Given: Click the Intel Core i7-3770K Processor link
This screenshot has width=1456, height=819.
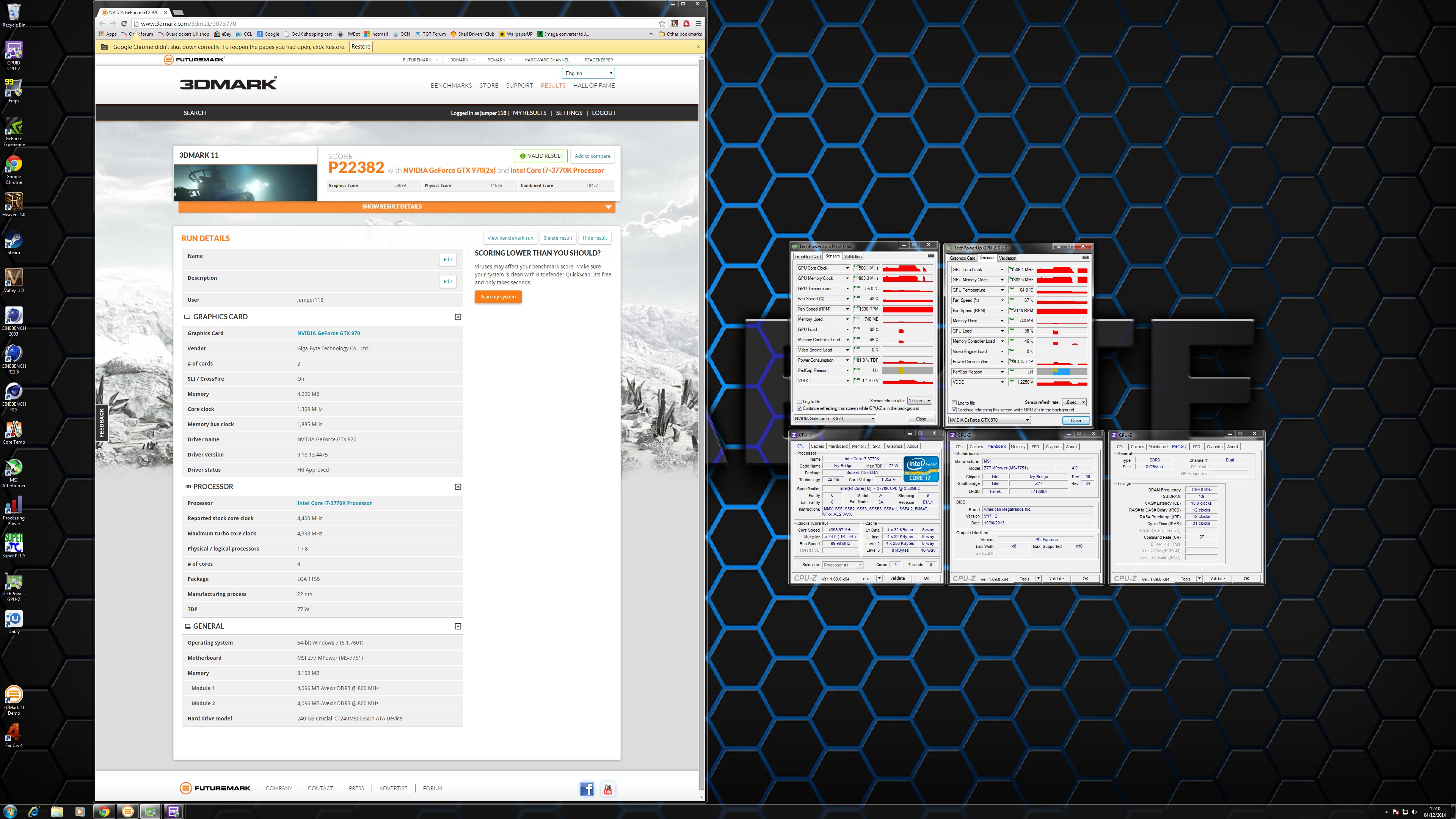Looking at the screenshot, I should coord(334,503).
